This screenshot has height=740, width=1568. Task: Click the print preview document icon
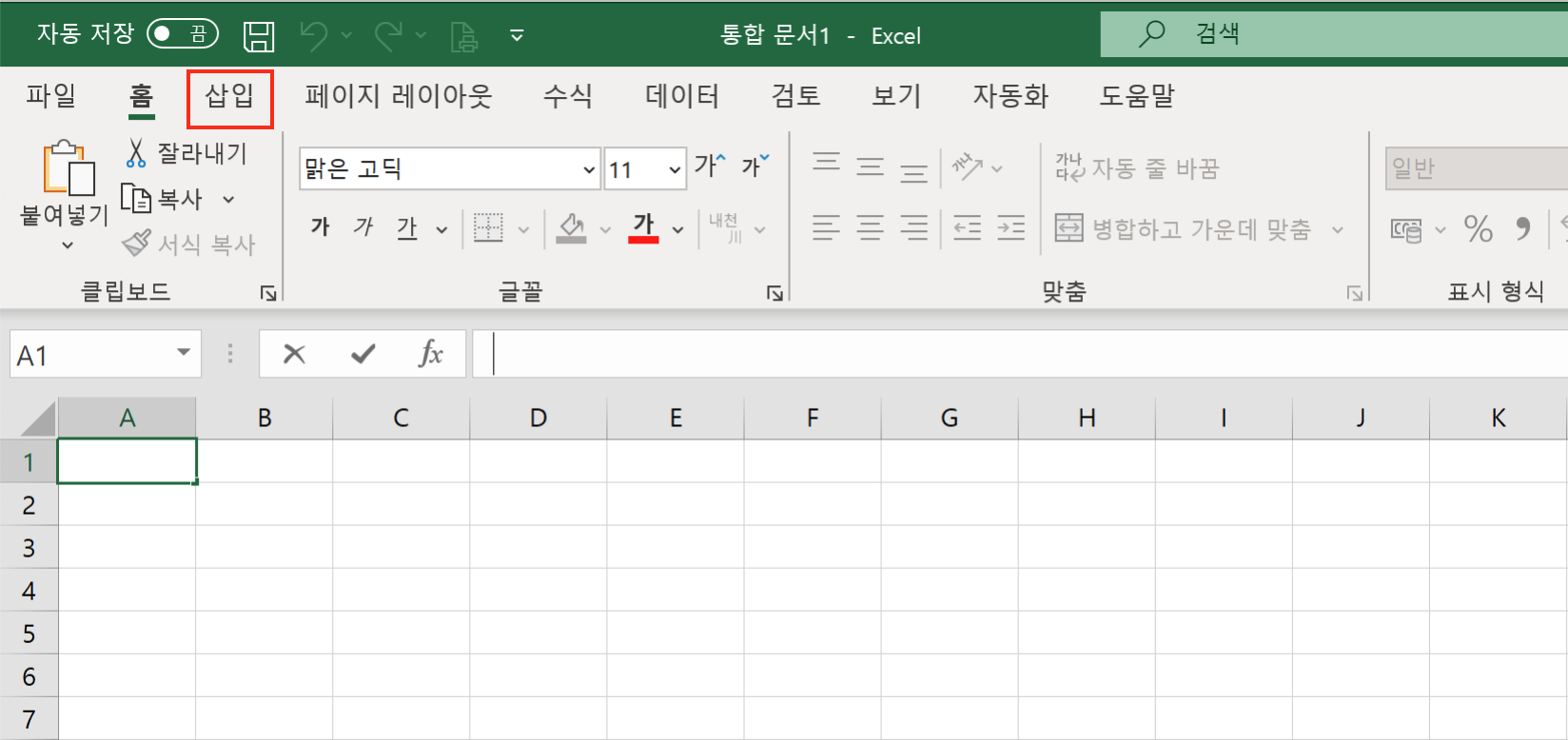[464, 36]
